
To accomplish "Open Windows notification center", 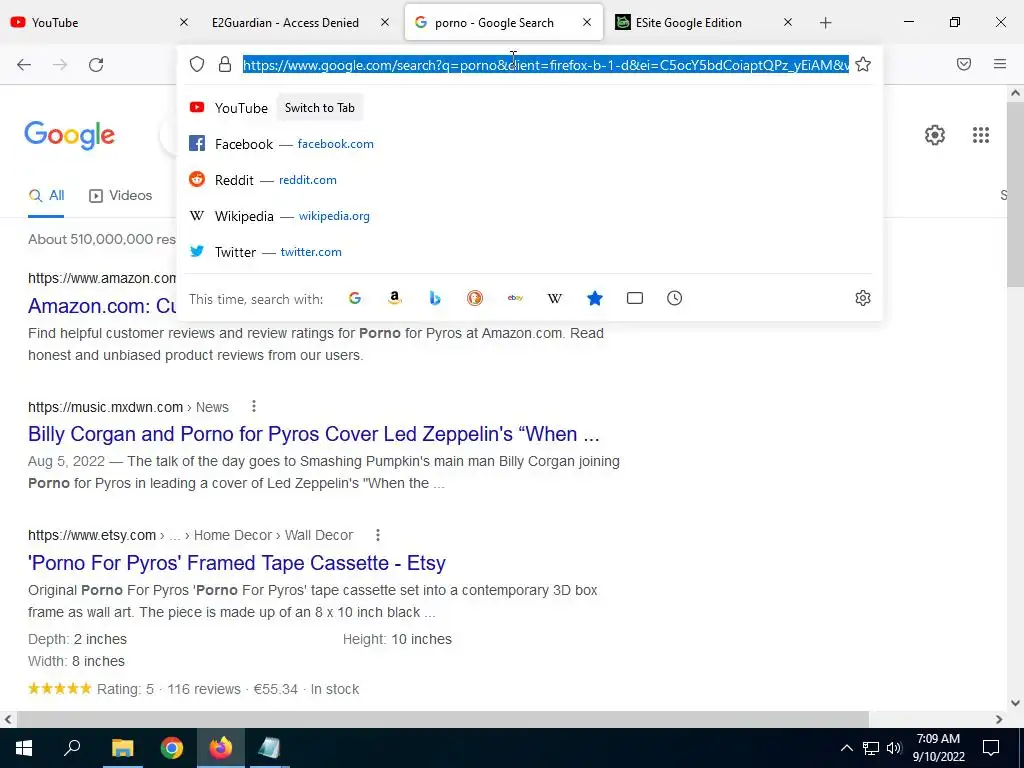I will [991, 748].
